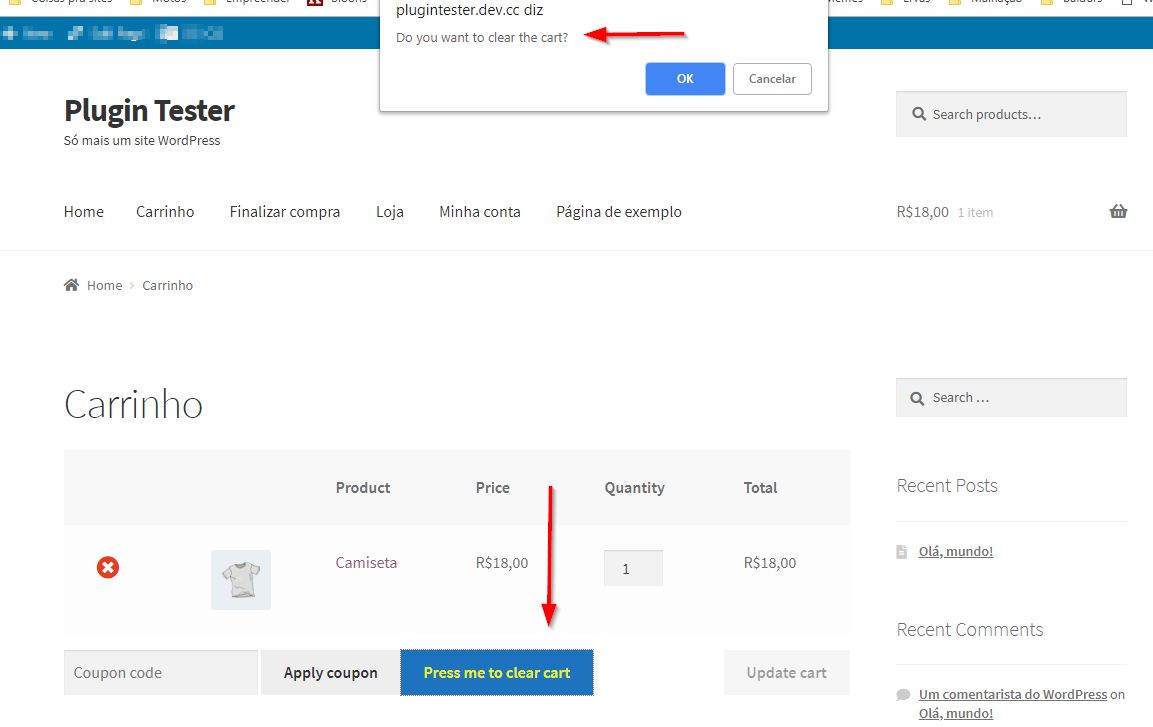Go to the Home menu item
The width and height of the screenshot is (1153, 727).
[x=84, y=212]
